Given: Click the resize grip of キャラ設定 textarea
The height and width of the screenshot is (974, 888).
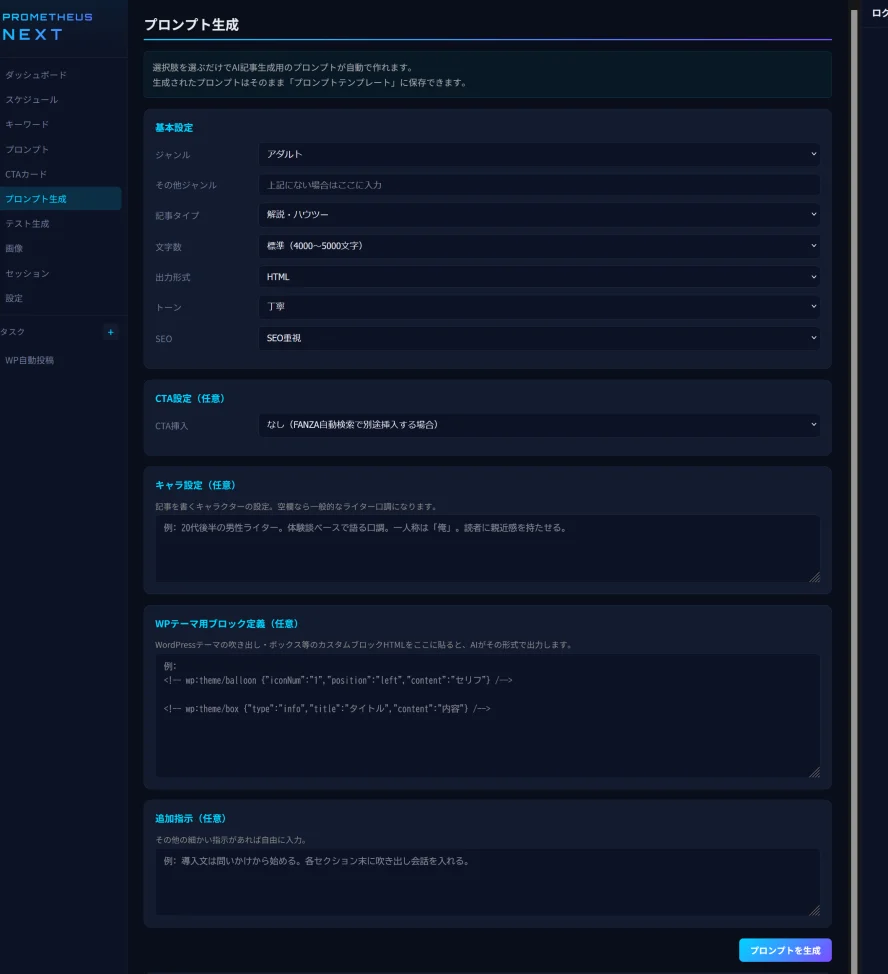Looking at the screenshot, I should tap(815, 577).
